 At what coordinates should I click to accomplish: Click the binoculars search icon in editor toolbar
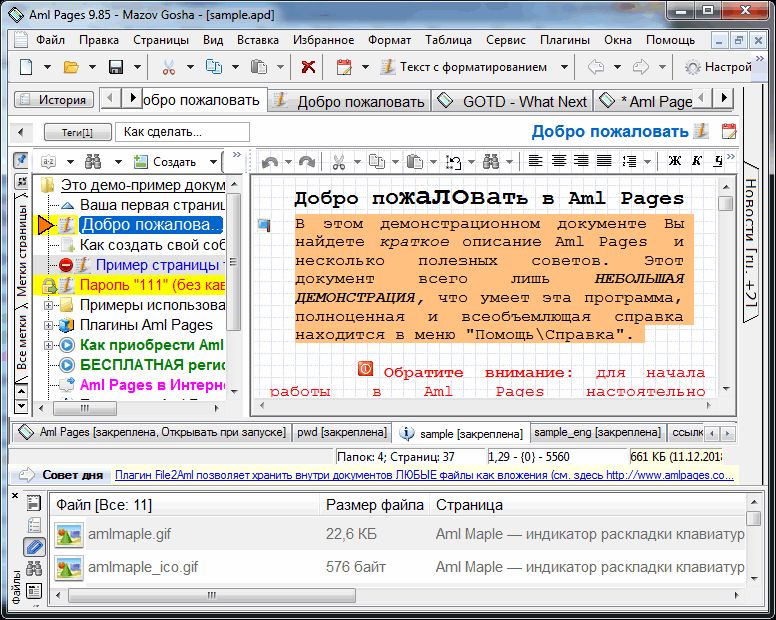click(491, 161)
